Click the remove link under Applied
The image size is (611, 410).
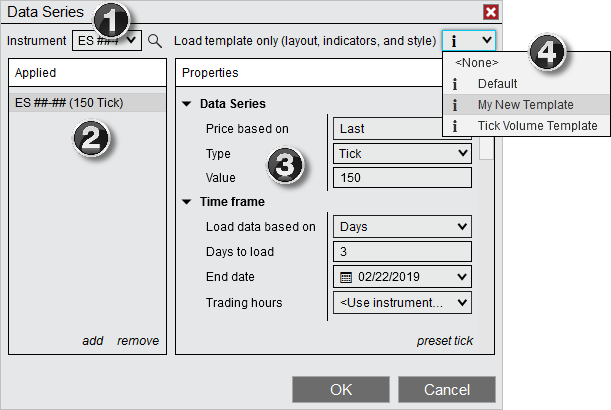tap(138, 341)
